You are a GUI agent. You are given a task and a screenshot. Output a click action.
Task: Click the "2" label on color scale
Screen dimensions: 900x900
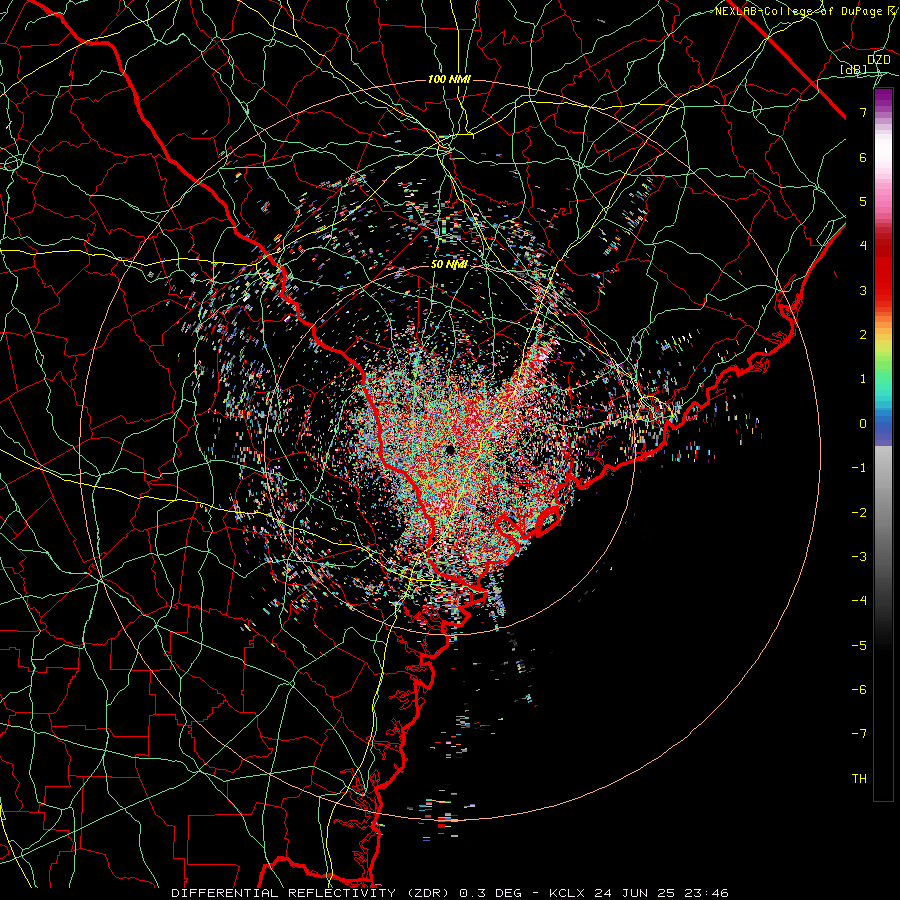863,335
